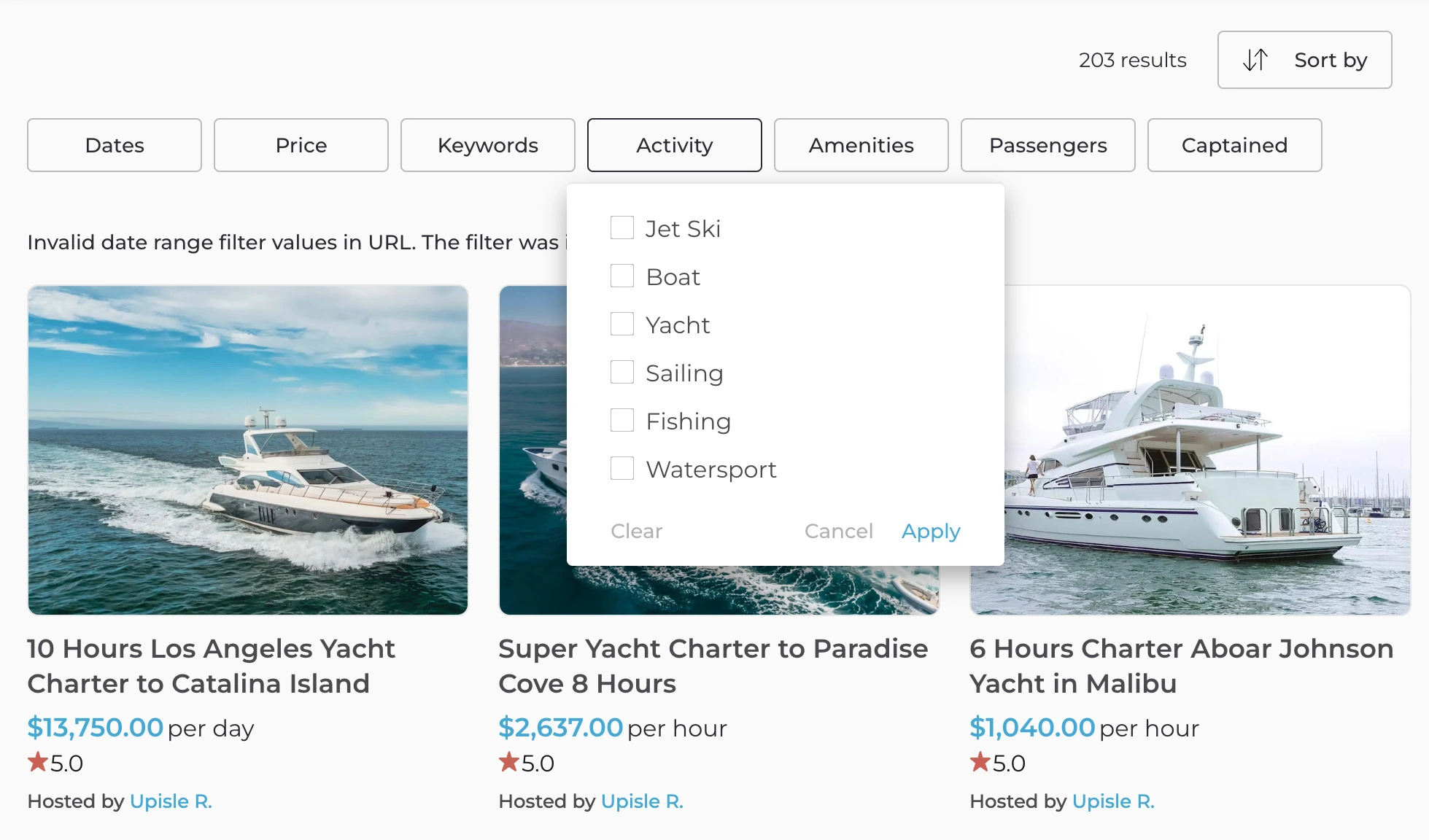
Task: Open host profile Upisle R. under Malibu listing
Action: 1113,801
